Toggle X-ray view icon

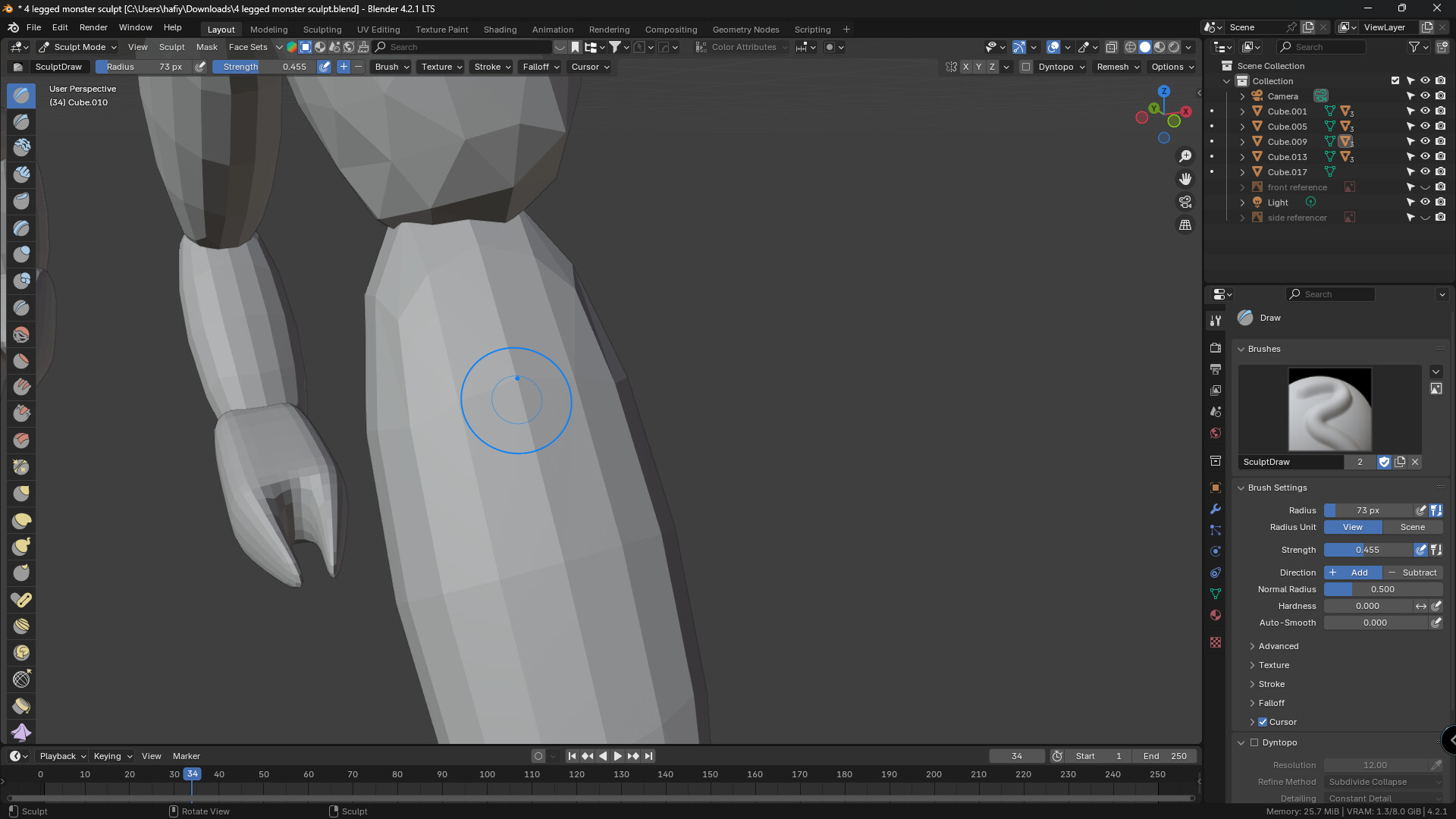pos(1111,47)
